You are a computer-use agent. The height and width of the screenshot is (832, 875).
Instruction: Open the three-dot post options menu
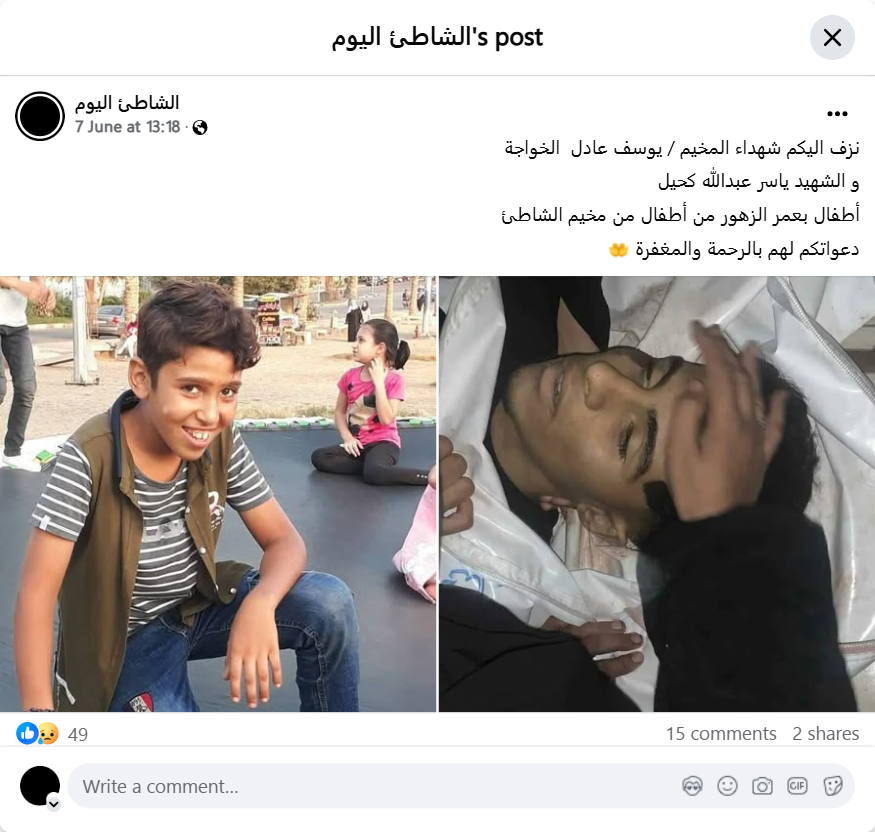(x=837, y=114)
